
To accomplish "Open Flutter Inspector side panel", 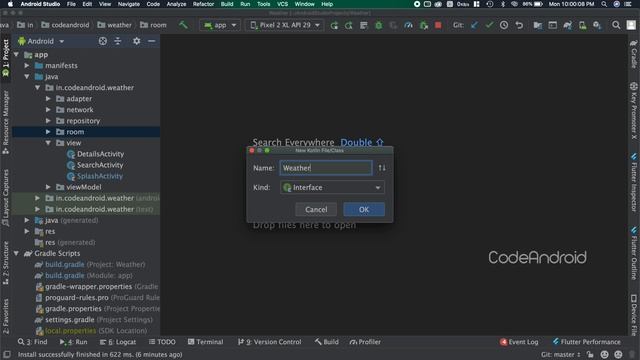I will 634,182.
